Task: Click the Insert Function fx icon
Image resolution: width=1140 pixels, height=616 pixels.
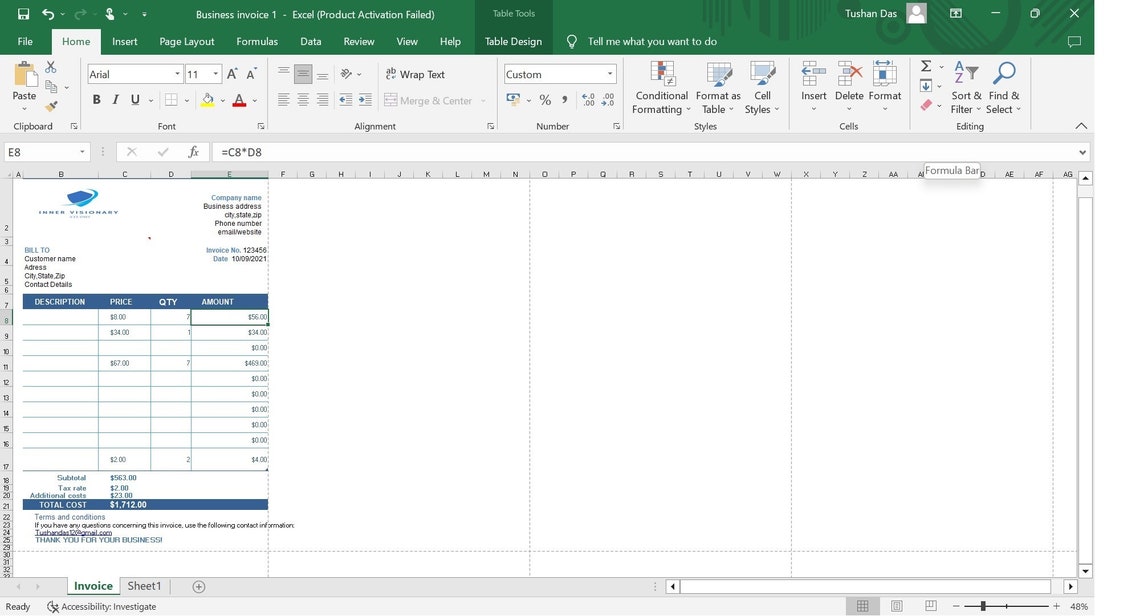Action: point(193,152)
